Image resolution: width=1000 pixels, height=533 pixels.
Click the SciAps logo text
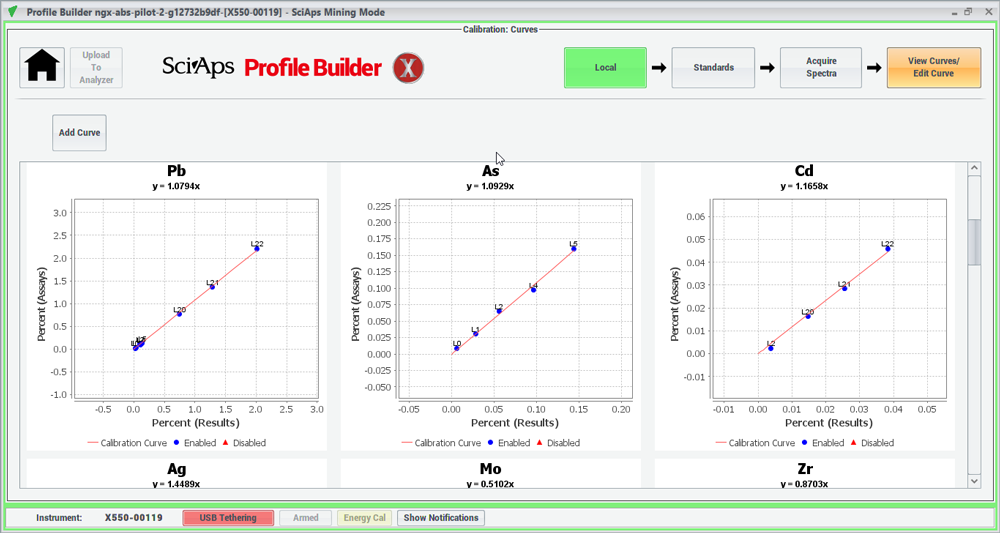tap(198, 66)
